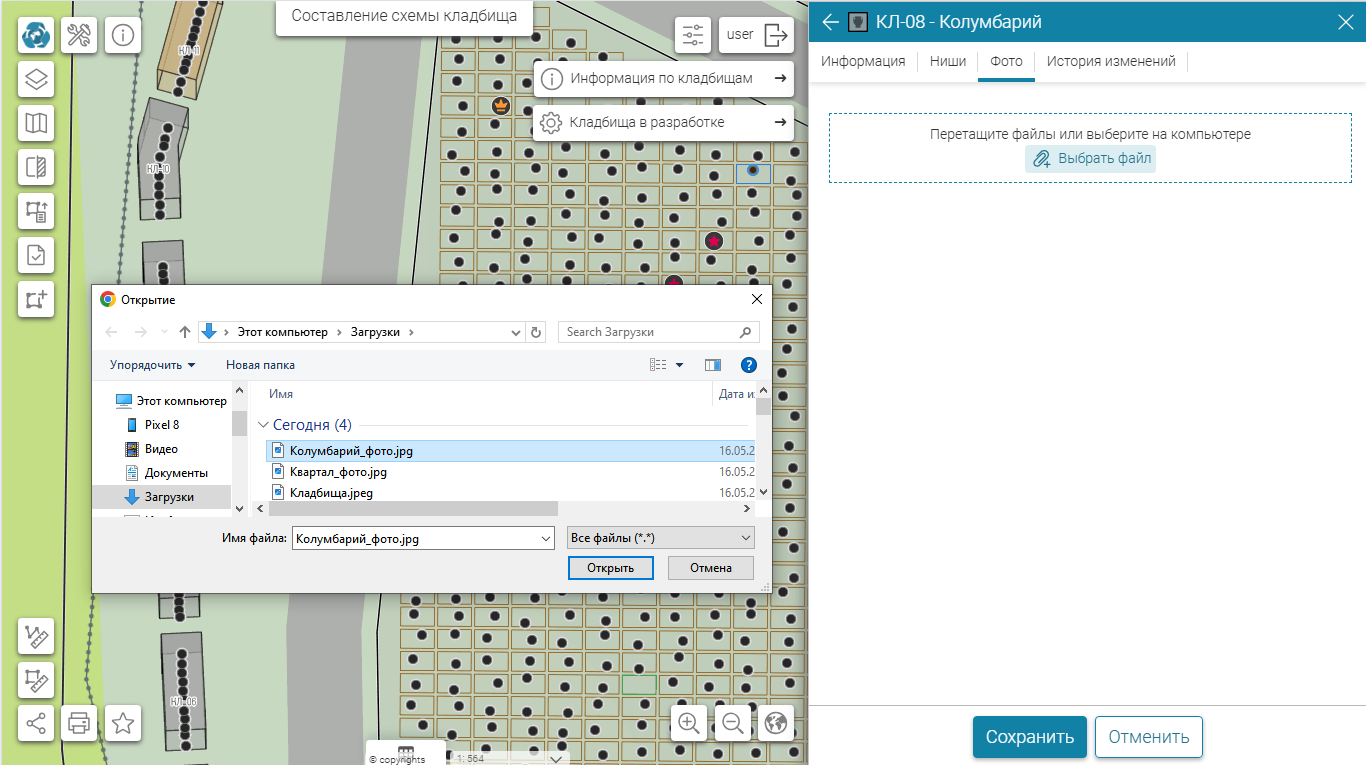
Task: Open the Упорядочить dropdown menu
Action: coord(152,365)
